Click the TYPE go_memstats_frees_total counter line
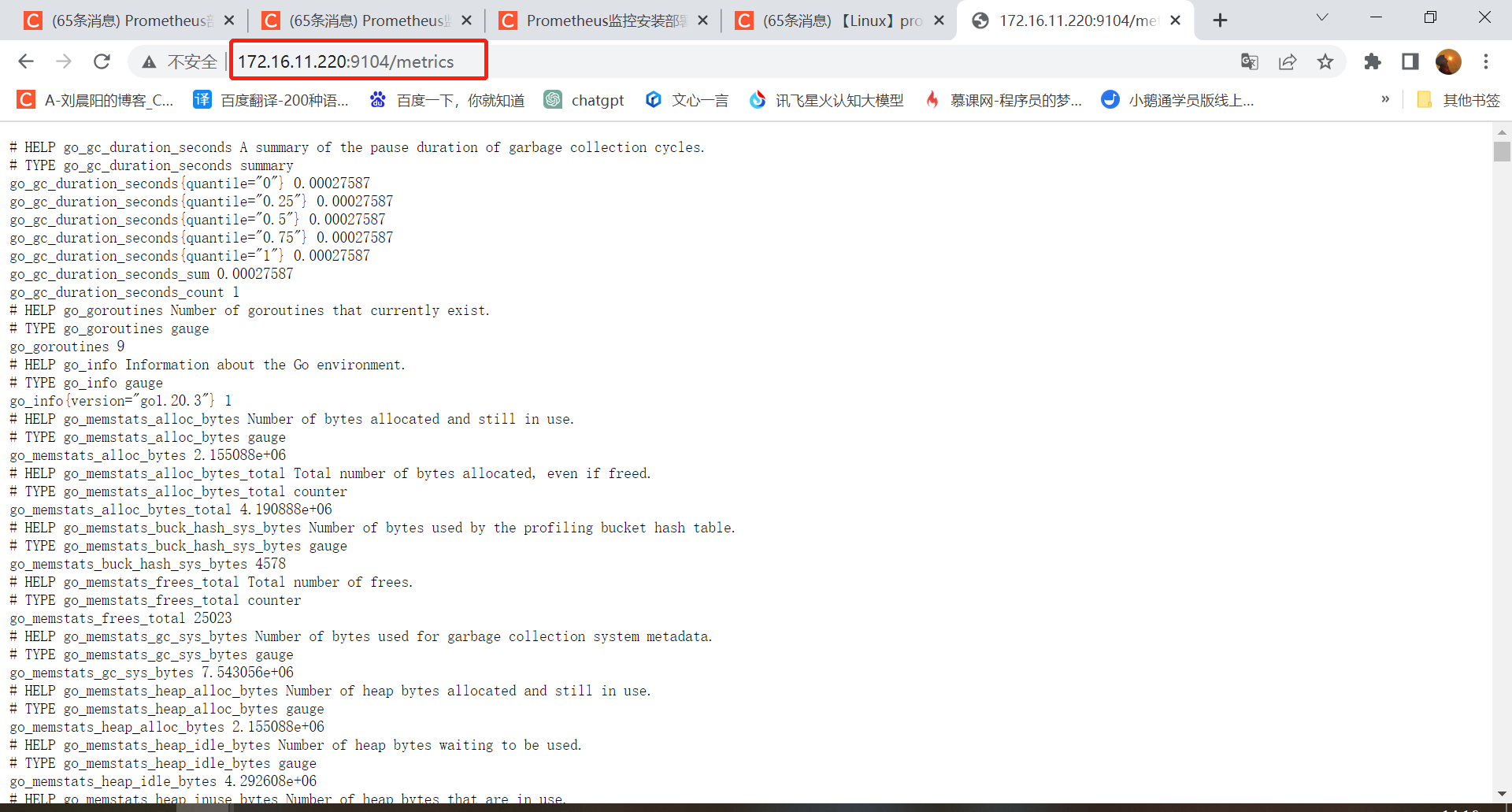1512x812 pixels. pyautogui.click(x=155, y=600)
